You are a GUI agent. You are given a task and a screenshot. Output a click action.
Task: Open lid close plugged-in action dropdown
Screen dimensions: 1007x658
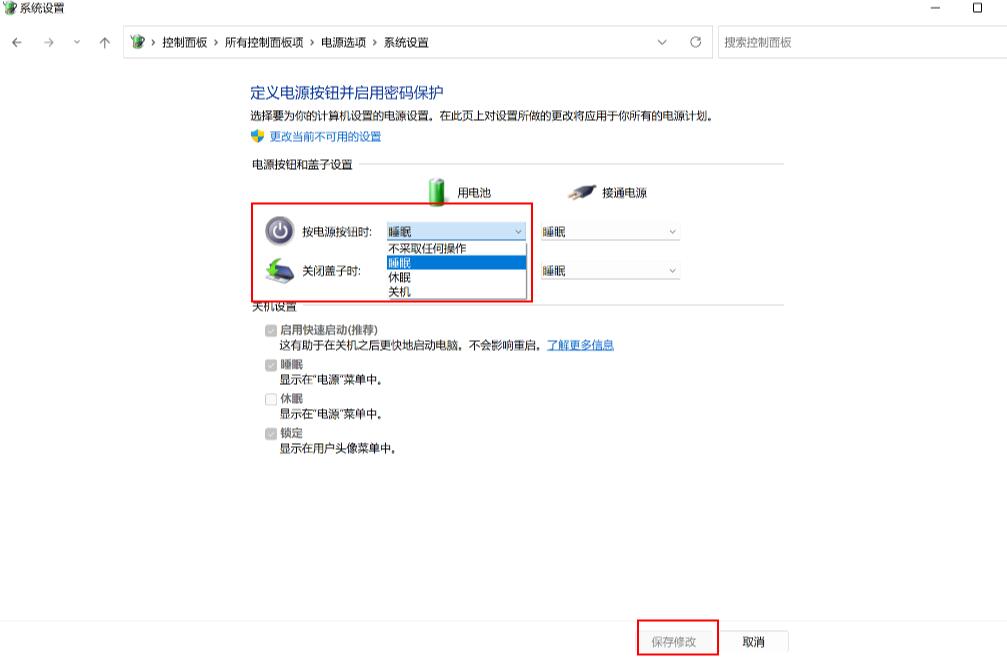tap(610, 271)
